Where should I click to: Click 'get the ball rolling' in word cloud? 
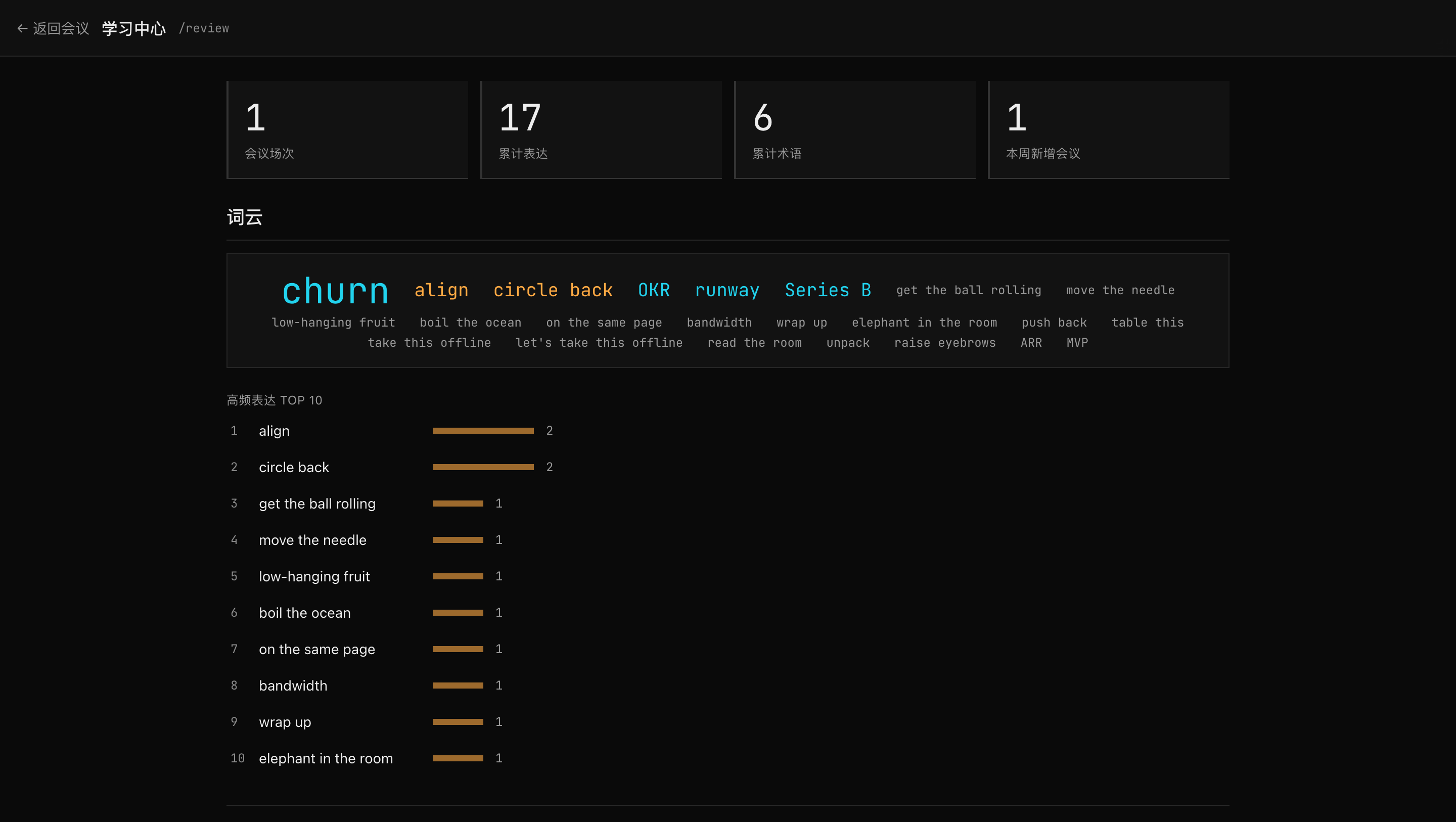(969, 290)
